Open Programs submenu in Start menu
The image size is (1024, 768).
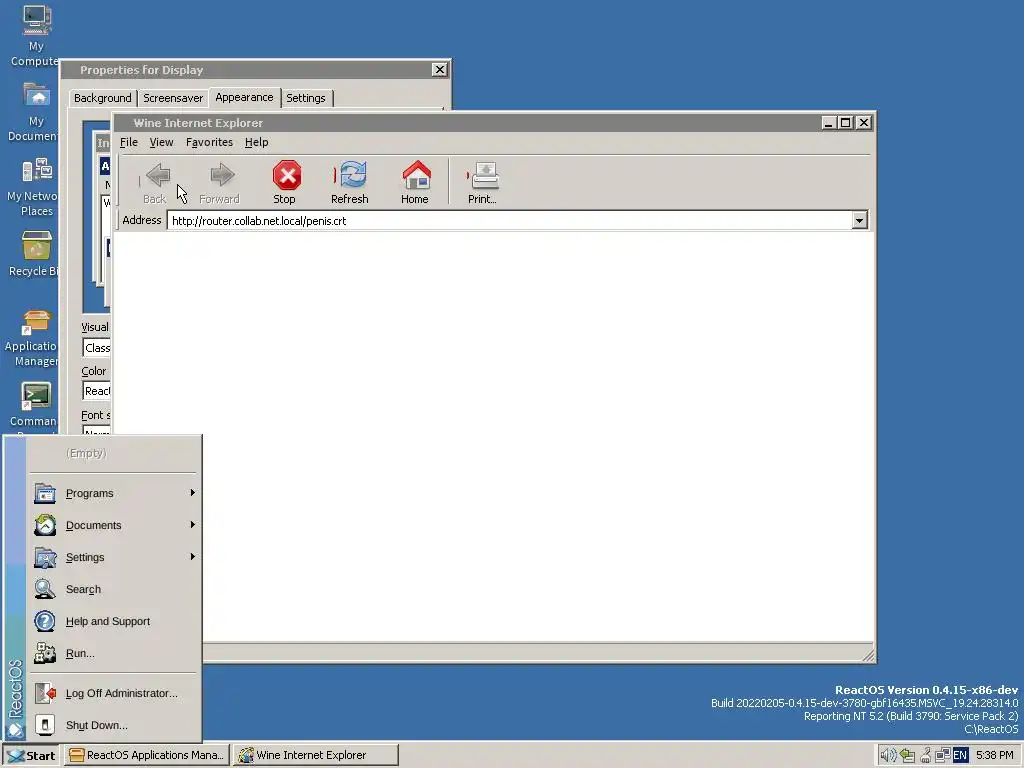(113, 493)
